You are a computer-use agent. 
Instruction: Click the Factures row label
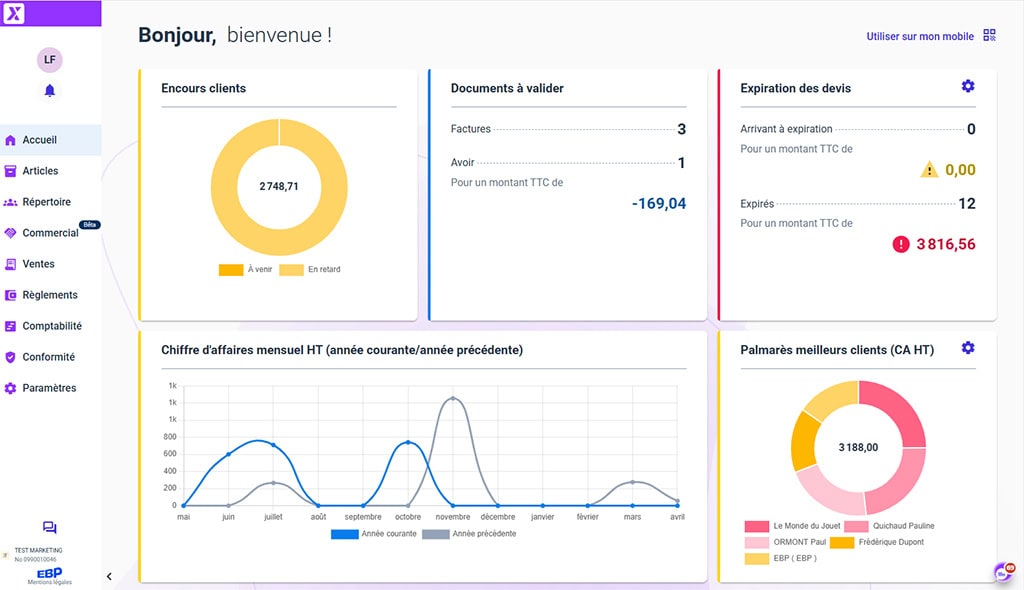(470, 129)
